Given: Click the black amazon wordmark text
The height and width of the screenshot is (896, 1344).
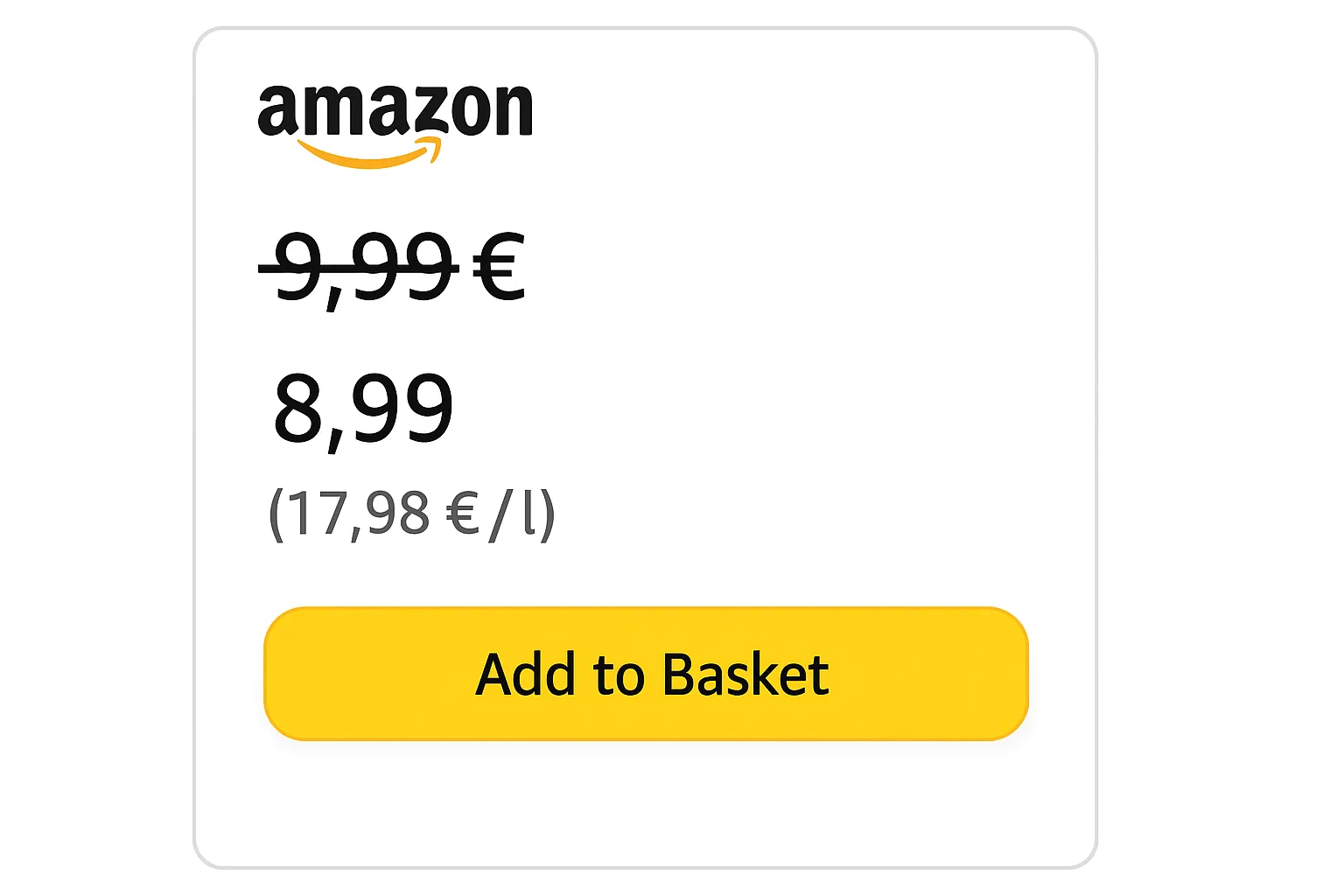Looking at the screenshot, I should [395, 111].
